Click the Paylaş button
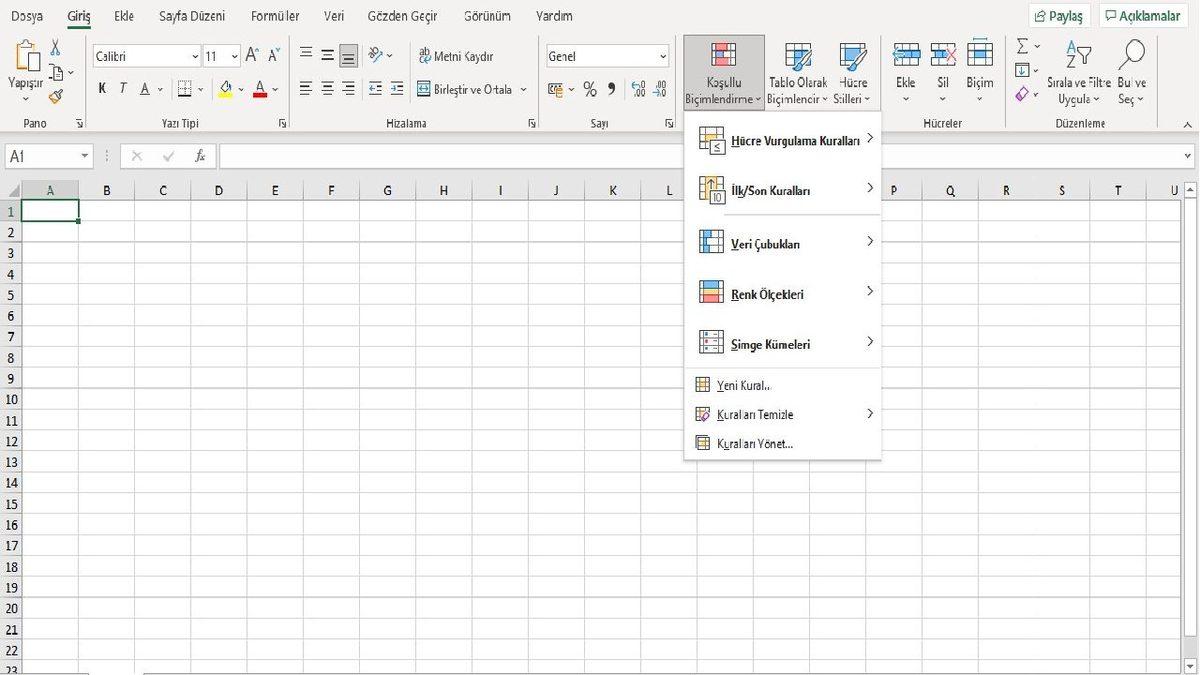Viewport: 1200px width, 675px height. tap(1061, 15)
